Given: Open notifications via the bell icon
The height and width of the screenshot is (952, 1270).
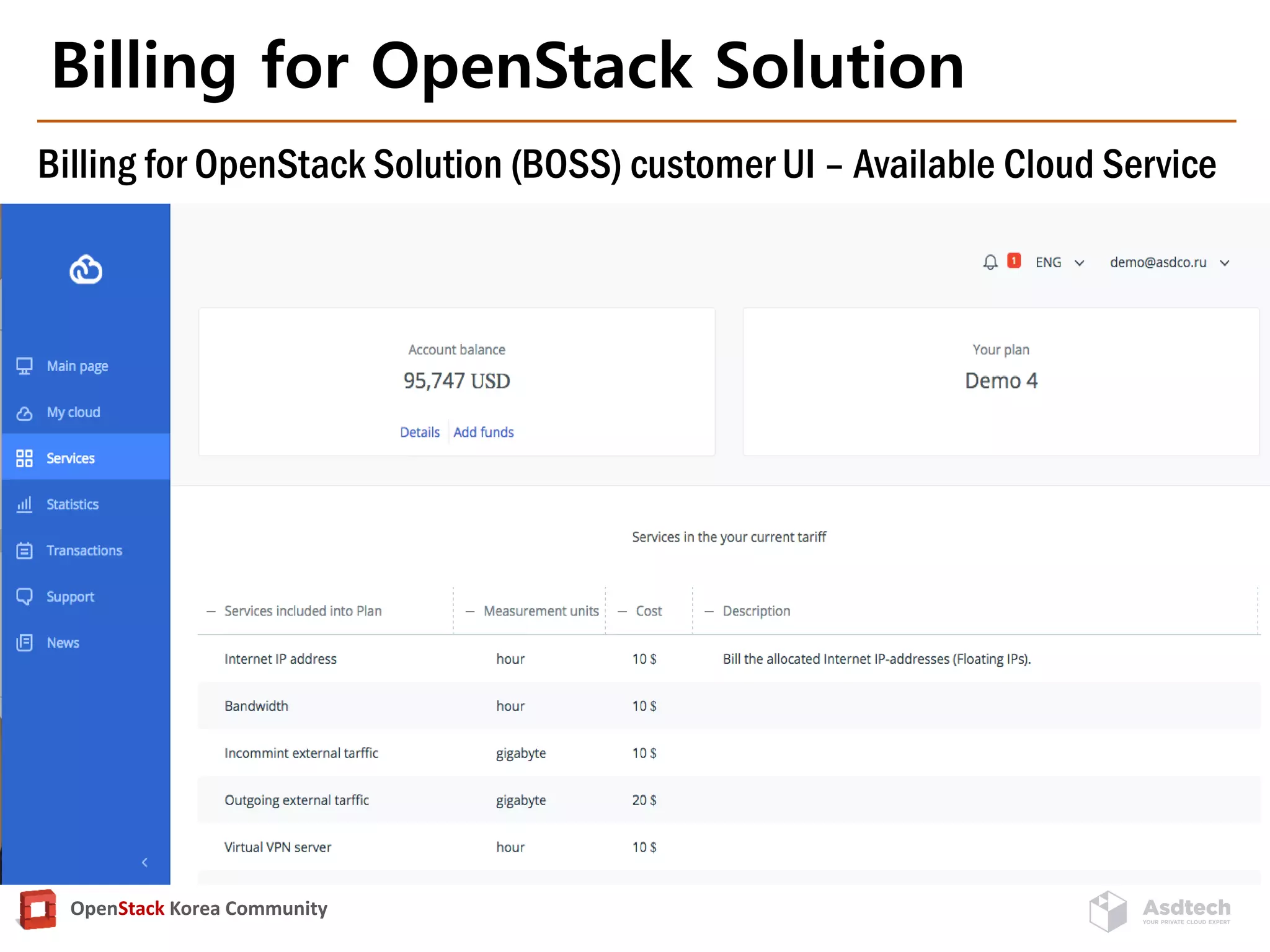Looking at the screenshot, I should (x=990, y=263).
